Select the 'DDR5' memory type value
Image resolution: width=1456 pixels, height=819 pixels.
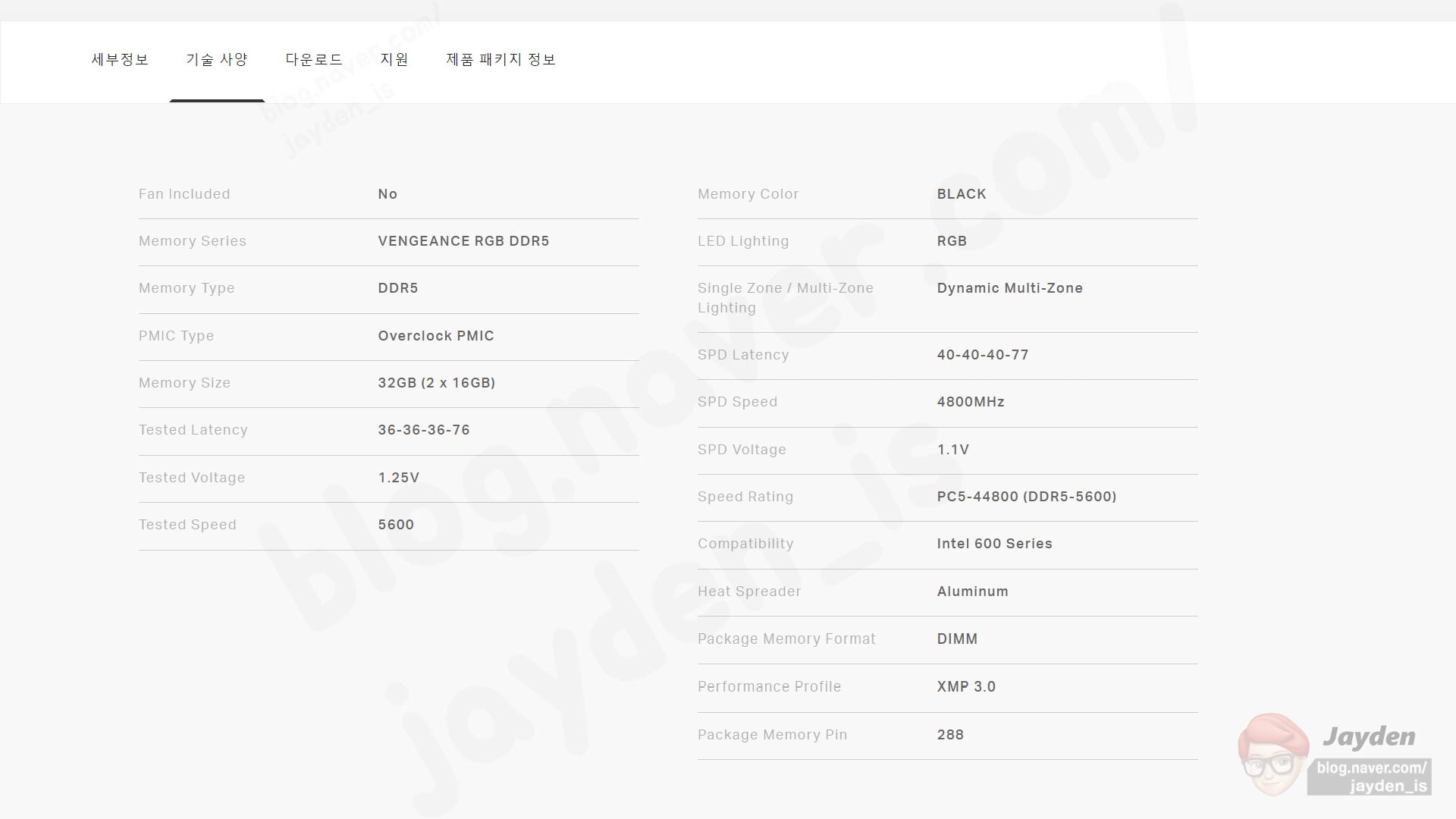pyautogui.click(x=398, y=288)
